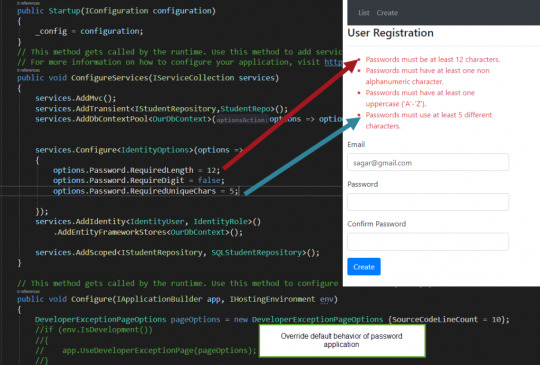Image resolution: width=540 pixels, height=365 pixels.
Task: Click the Password input field
Action: (428, 202)
